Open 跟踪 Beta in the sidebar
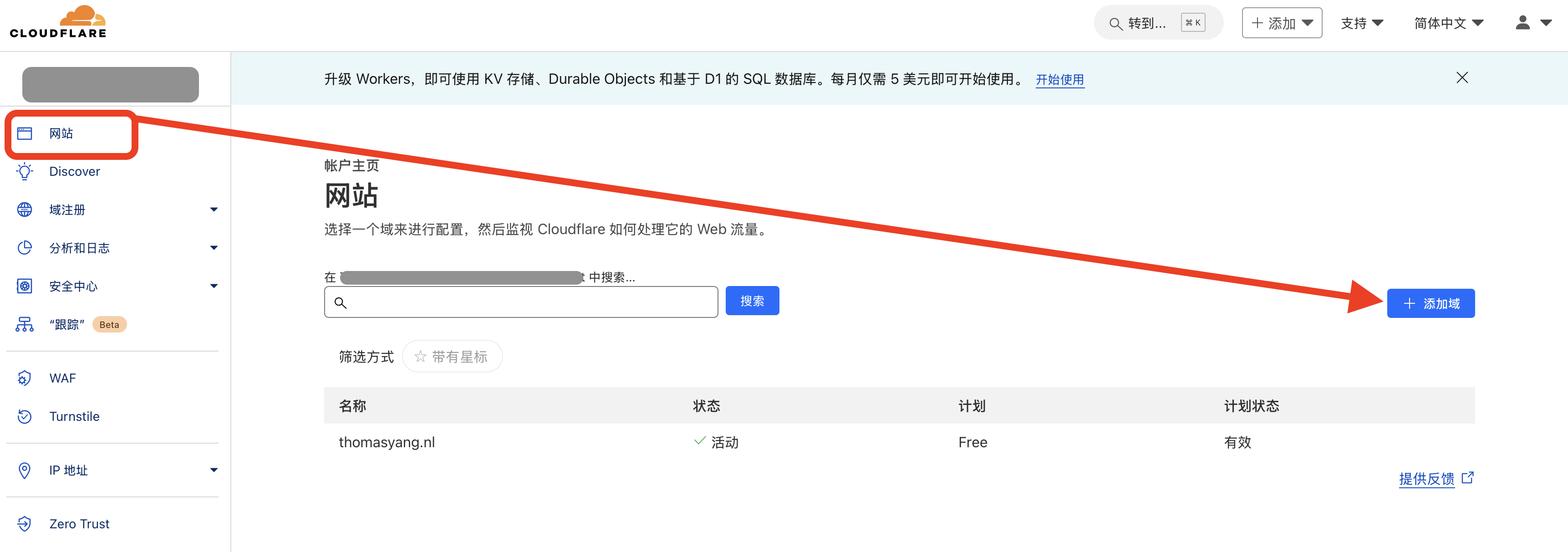The image size is (1568, 552). (67, 324)
